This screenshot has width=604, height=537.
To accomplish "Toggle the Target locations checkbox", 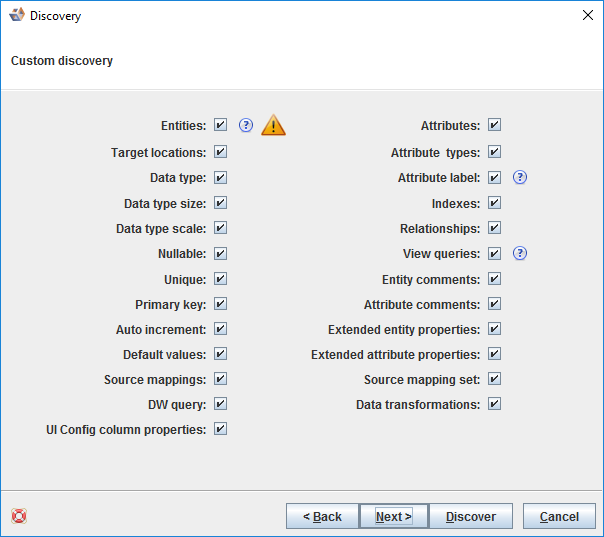I will (x=221, y=152).
